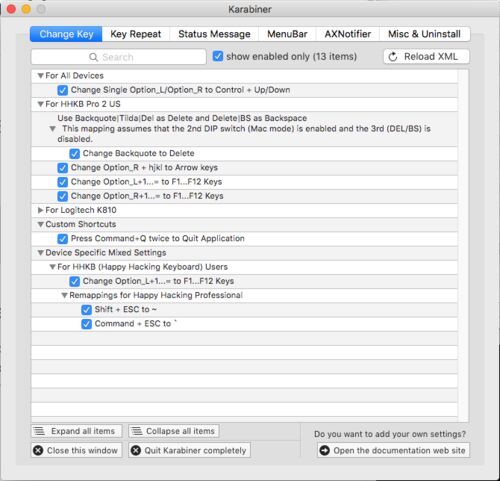Collapse the For All Devices group
500x481 pixels.
(40, 76)
